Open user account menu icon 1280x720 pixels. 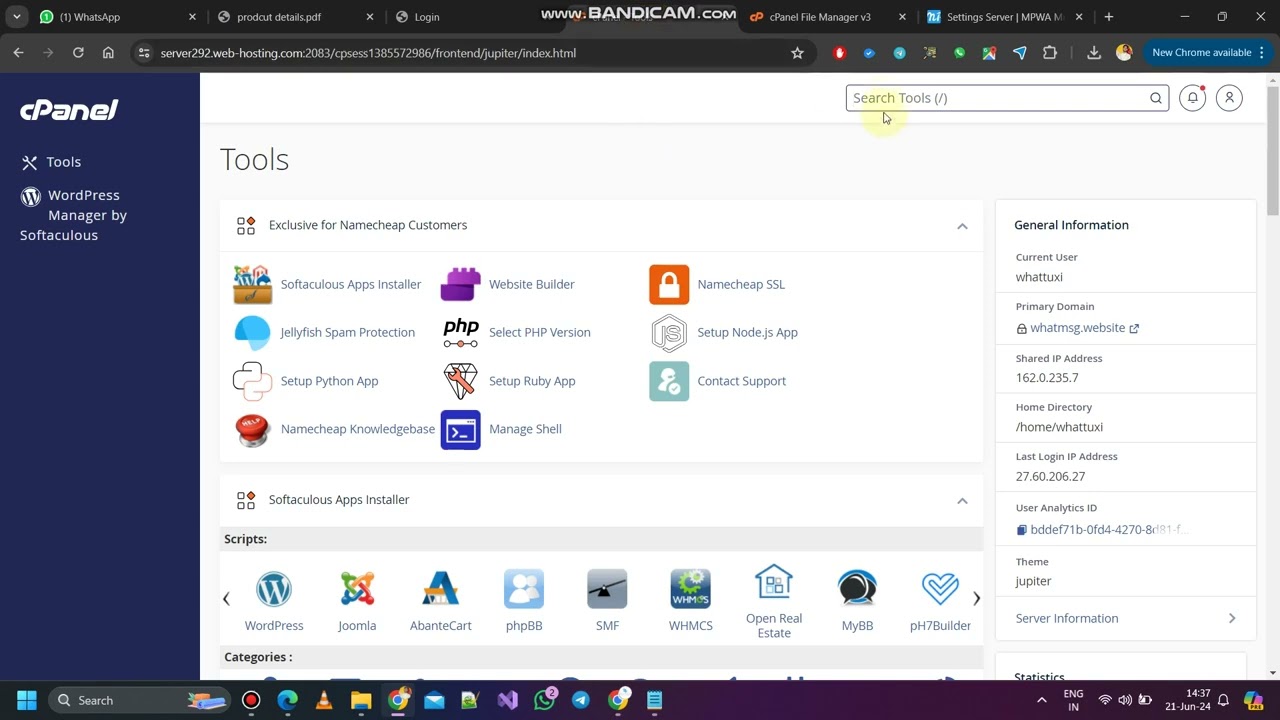pyautogui.click(x=1229, y=98)
